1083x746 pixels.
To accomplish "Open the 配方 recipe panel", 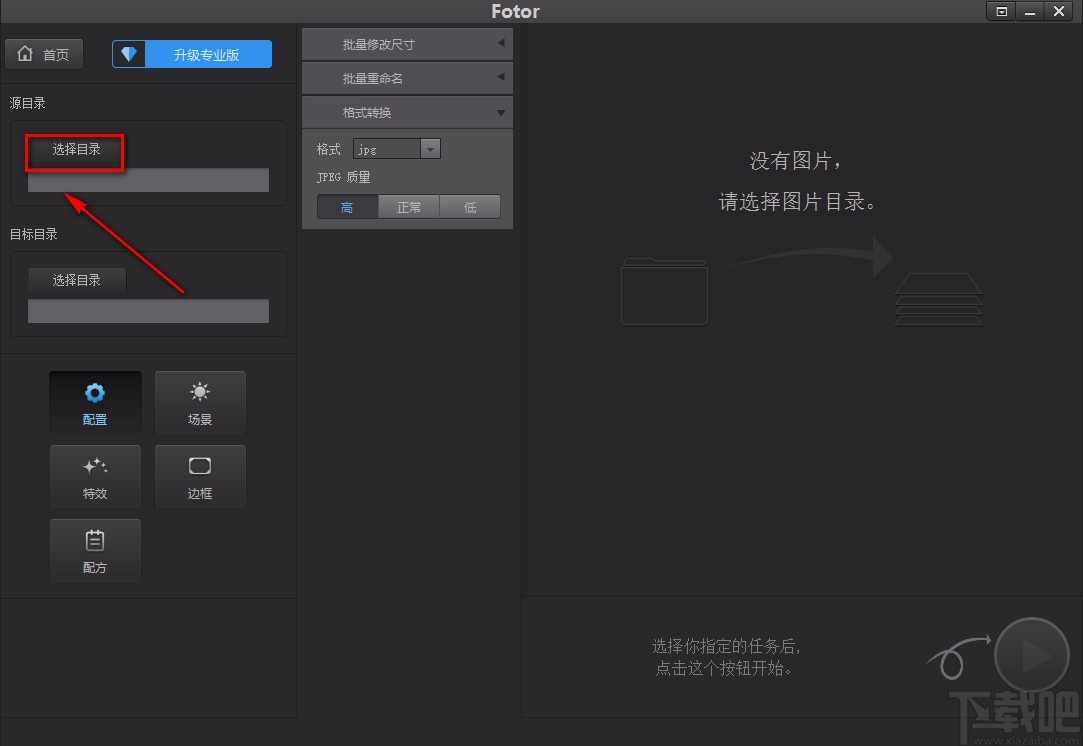I will coord(95,550).
